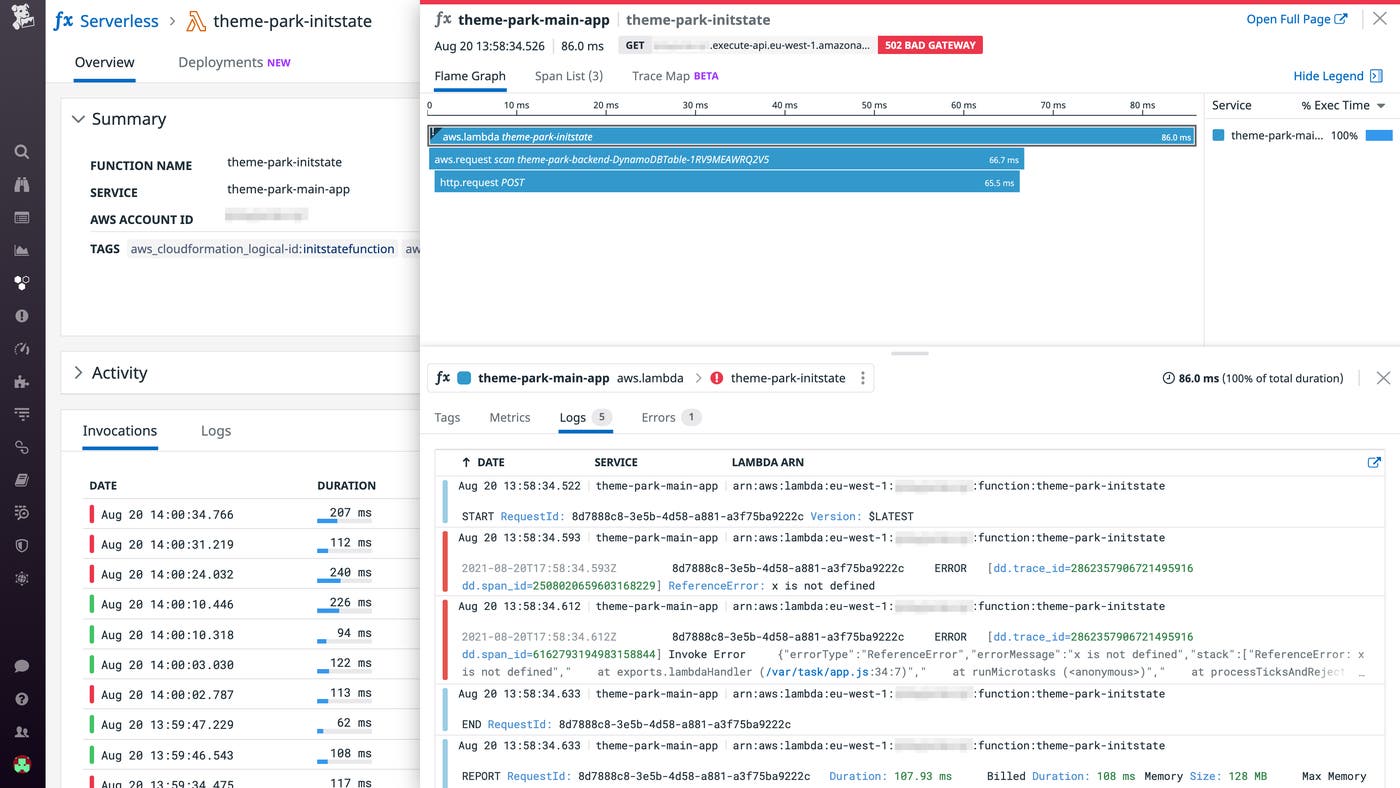Open the START RequestId log row

click(x=910, y=501)
